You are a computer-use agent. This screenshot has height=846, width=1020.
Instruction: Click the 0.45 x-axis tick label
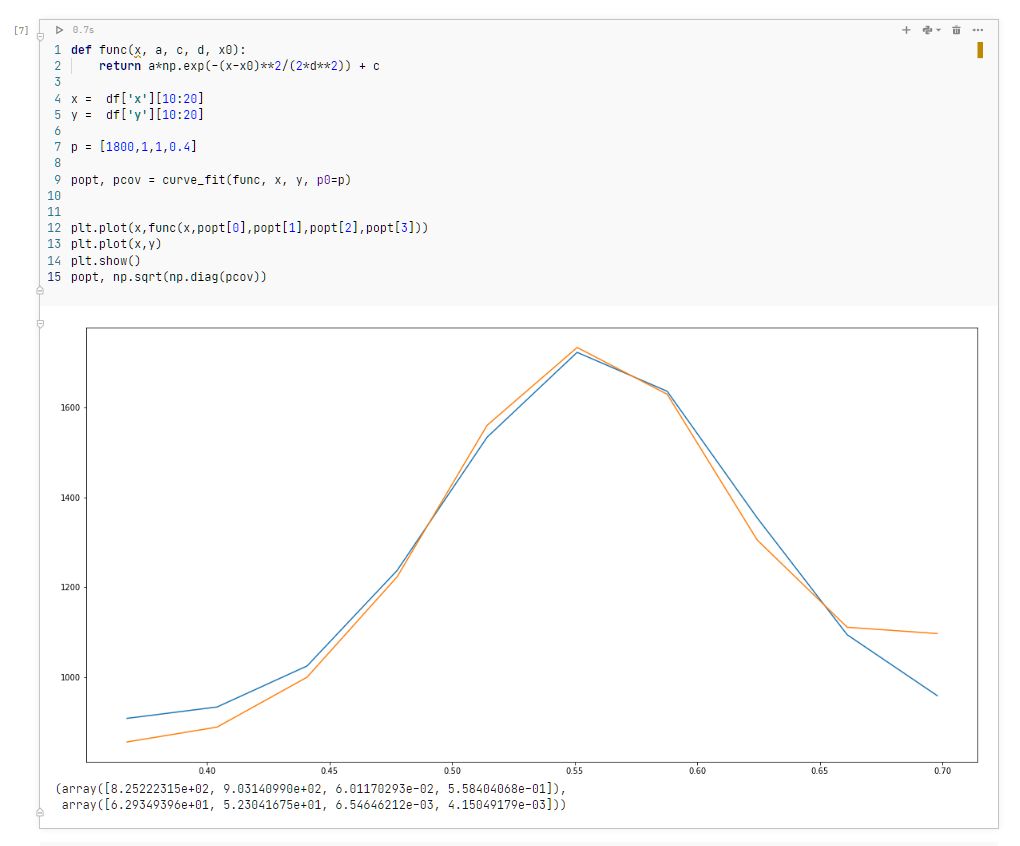click(329, 771)
